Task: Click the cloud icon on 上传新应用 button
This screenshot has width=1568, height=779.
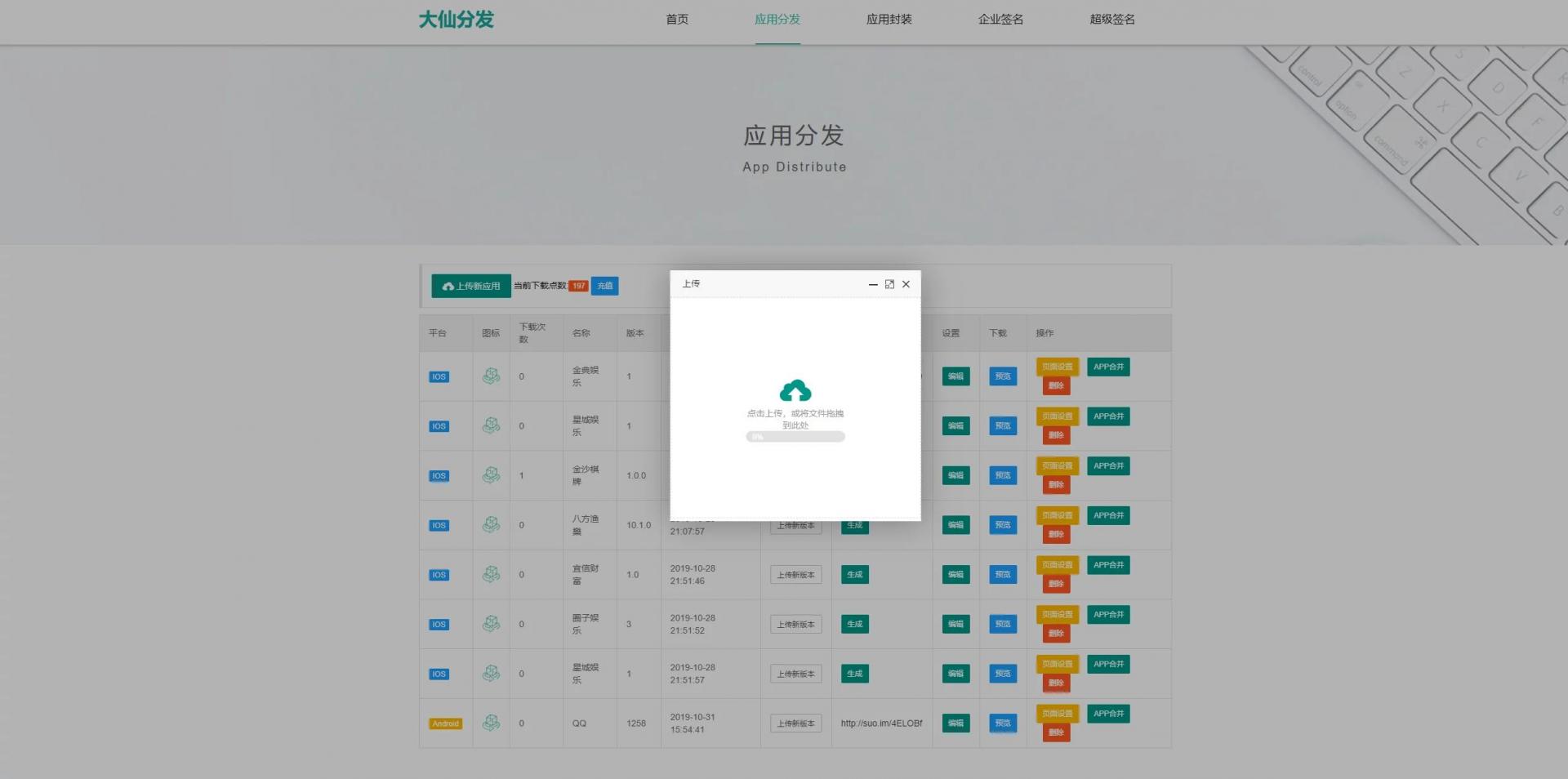Action: pyautogui.click(x=448, y=286)
